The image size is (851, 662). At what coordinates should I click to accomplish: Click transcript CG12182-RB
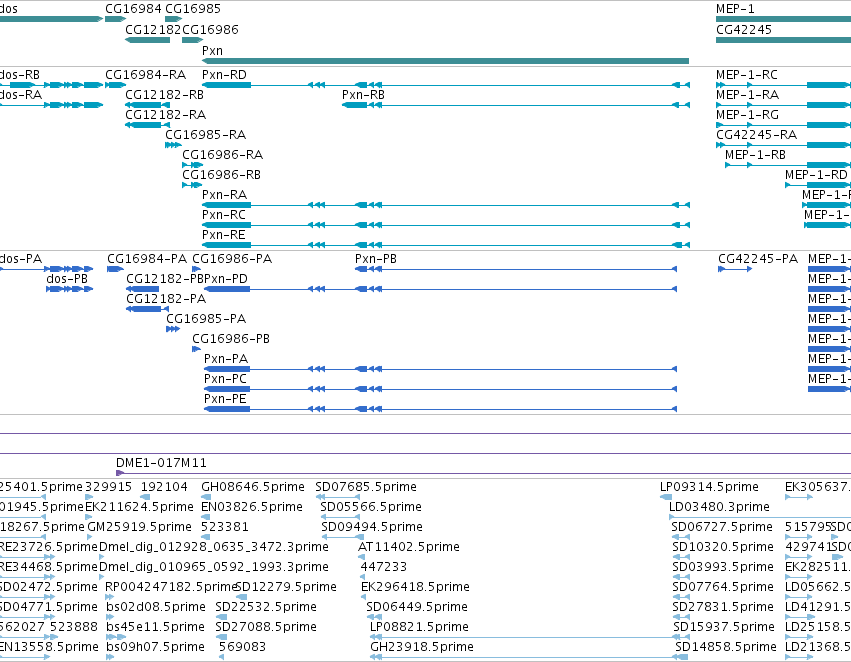pyautogui.click(x=148, y=105)
